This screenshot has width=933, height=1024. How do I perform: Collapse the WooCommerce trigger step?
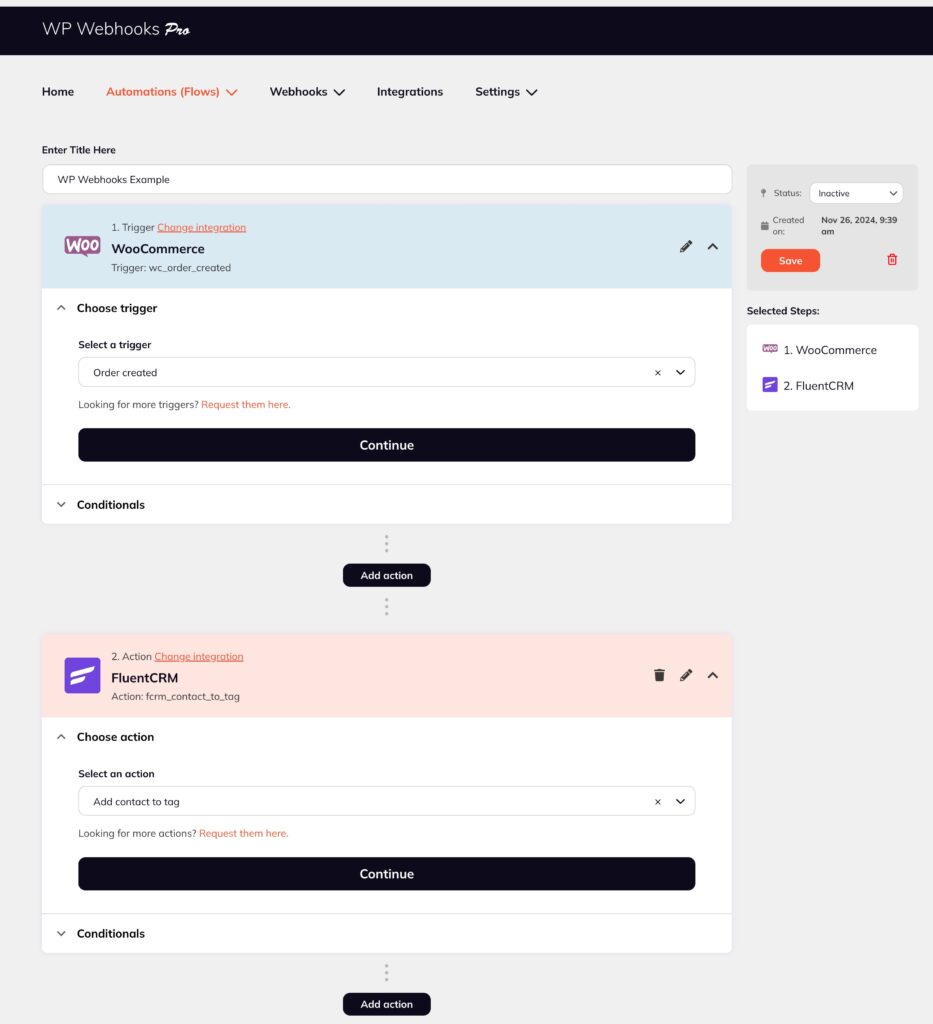tap(713, 246)
